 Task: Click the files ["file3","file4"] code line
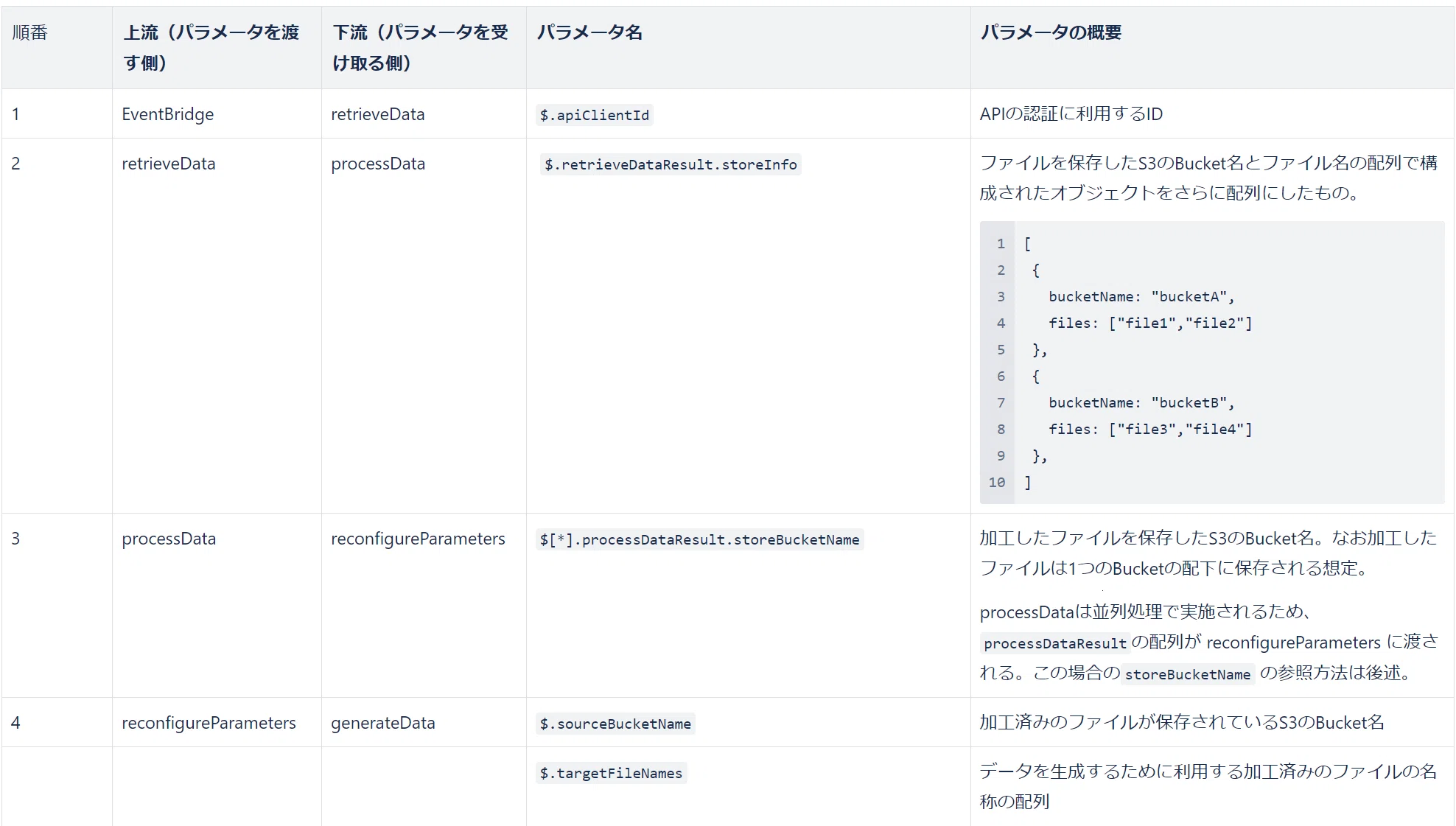click(x=1150, y=429)
